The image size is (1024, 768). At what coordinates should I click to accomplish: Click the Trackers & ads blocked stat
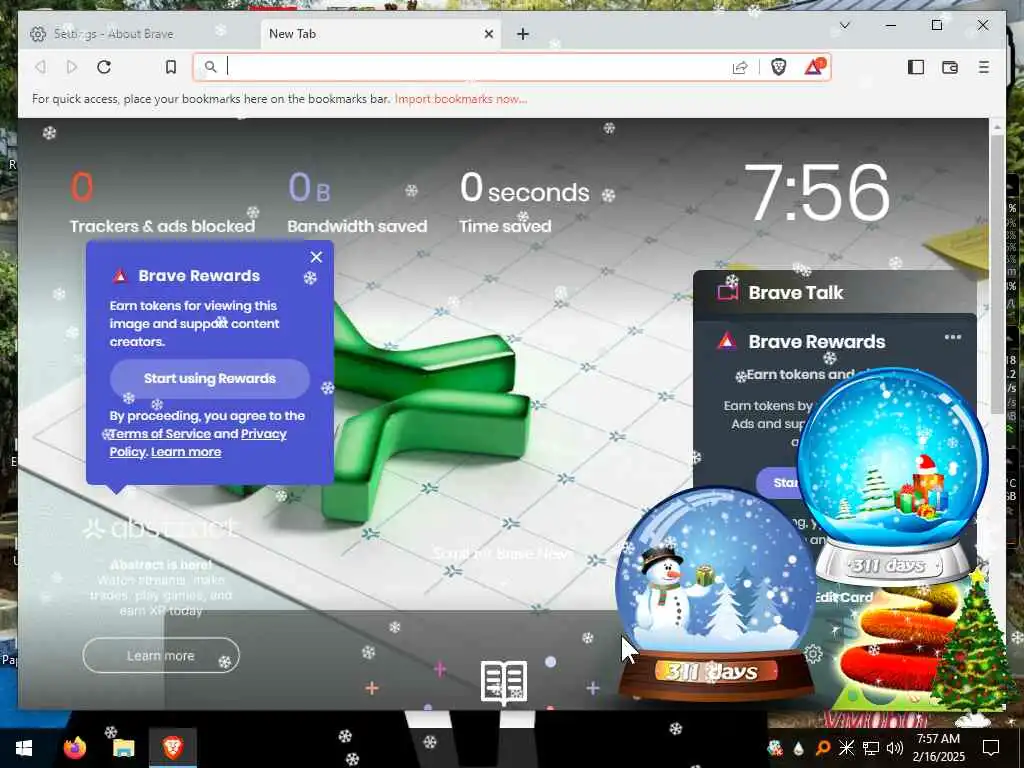pyautogui.click(x=162, y=204)
